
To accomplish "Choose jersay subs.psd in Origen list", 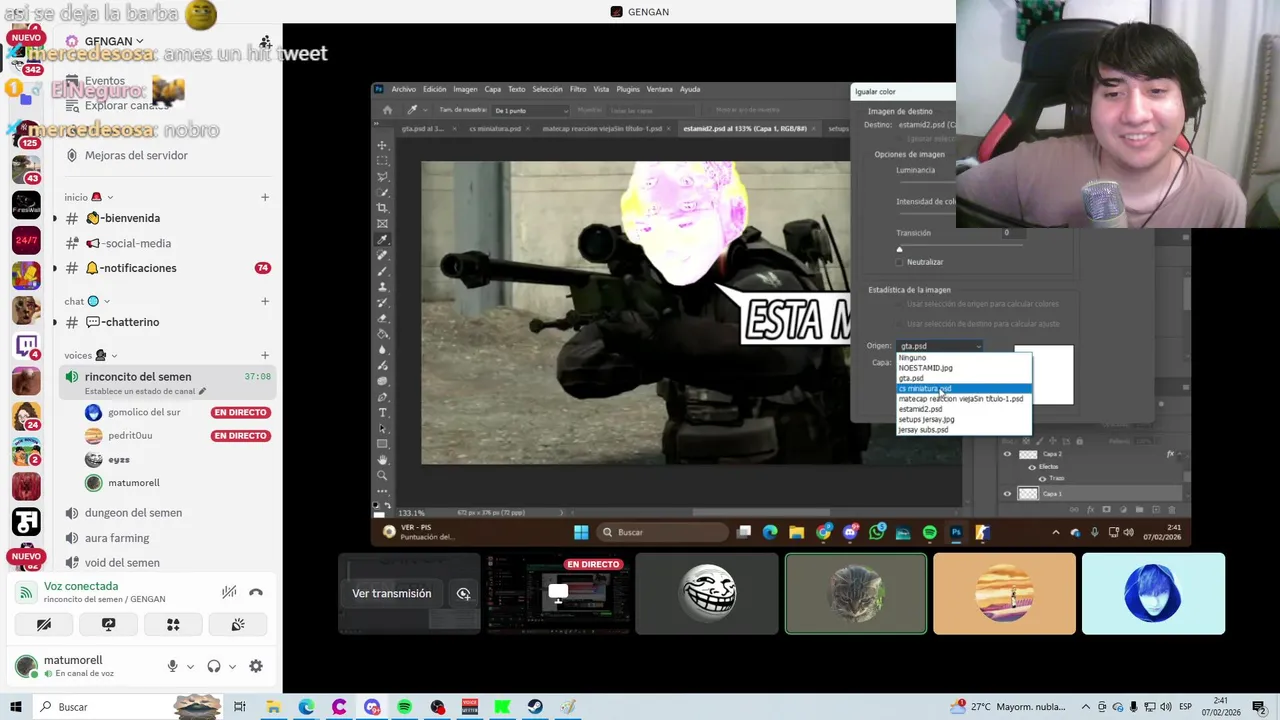I will pyautogui.click(x=964, y=430).
